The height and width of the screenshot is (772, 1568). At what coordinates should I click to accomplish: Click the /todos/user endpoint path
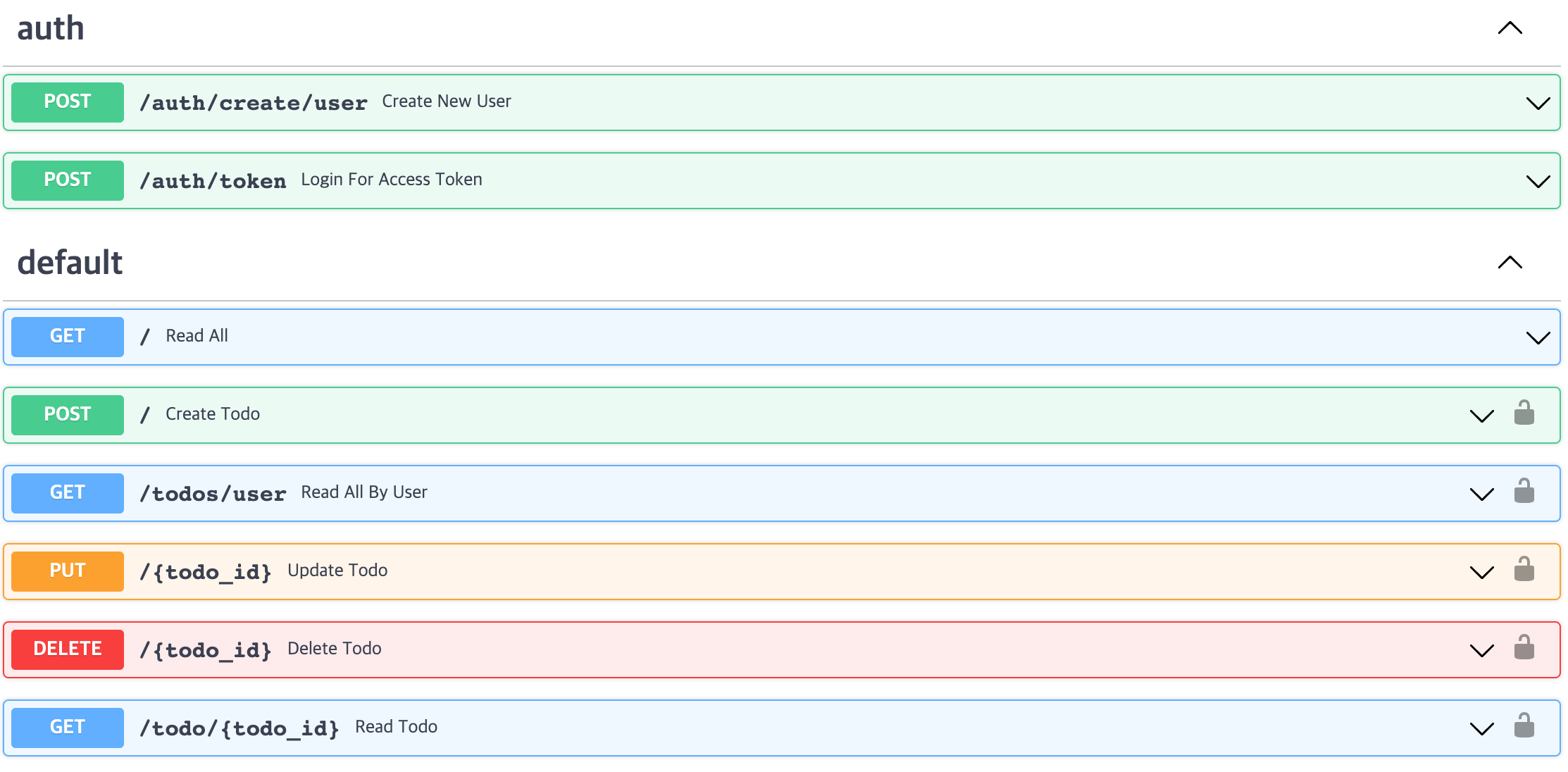click(213, 493)
